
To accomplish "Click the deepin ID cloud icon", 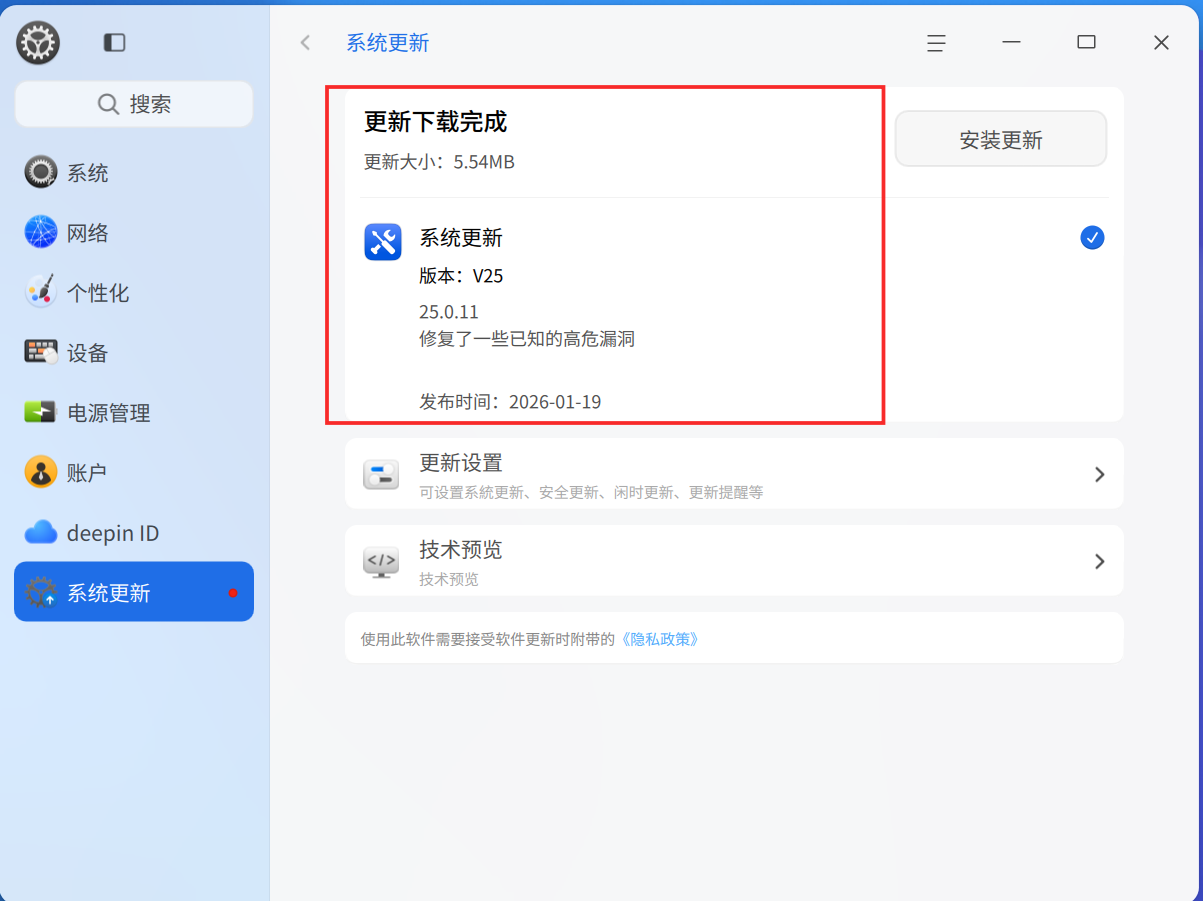I will (41, 532).
